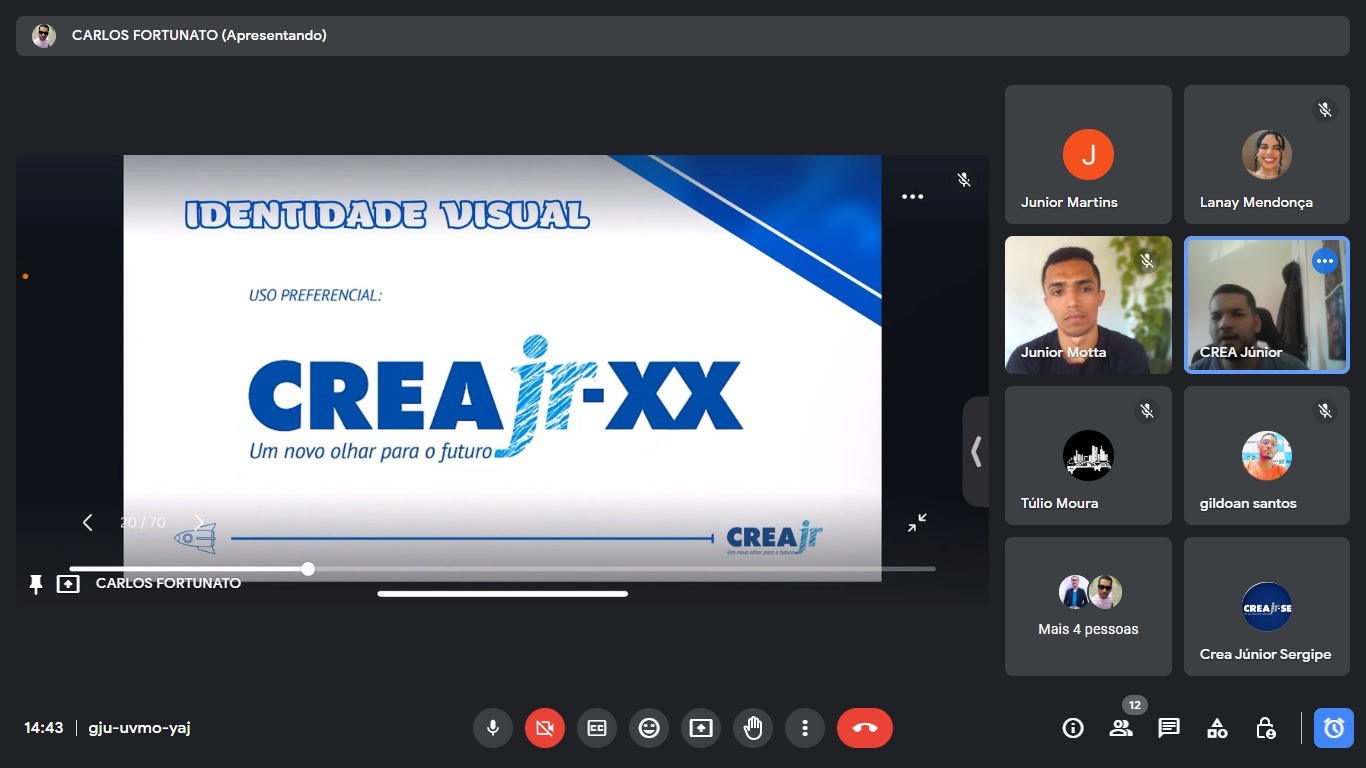Select the Túlio Moura tile
Screen dimensions: 1366x768
pos(1088,456)
